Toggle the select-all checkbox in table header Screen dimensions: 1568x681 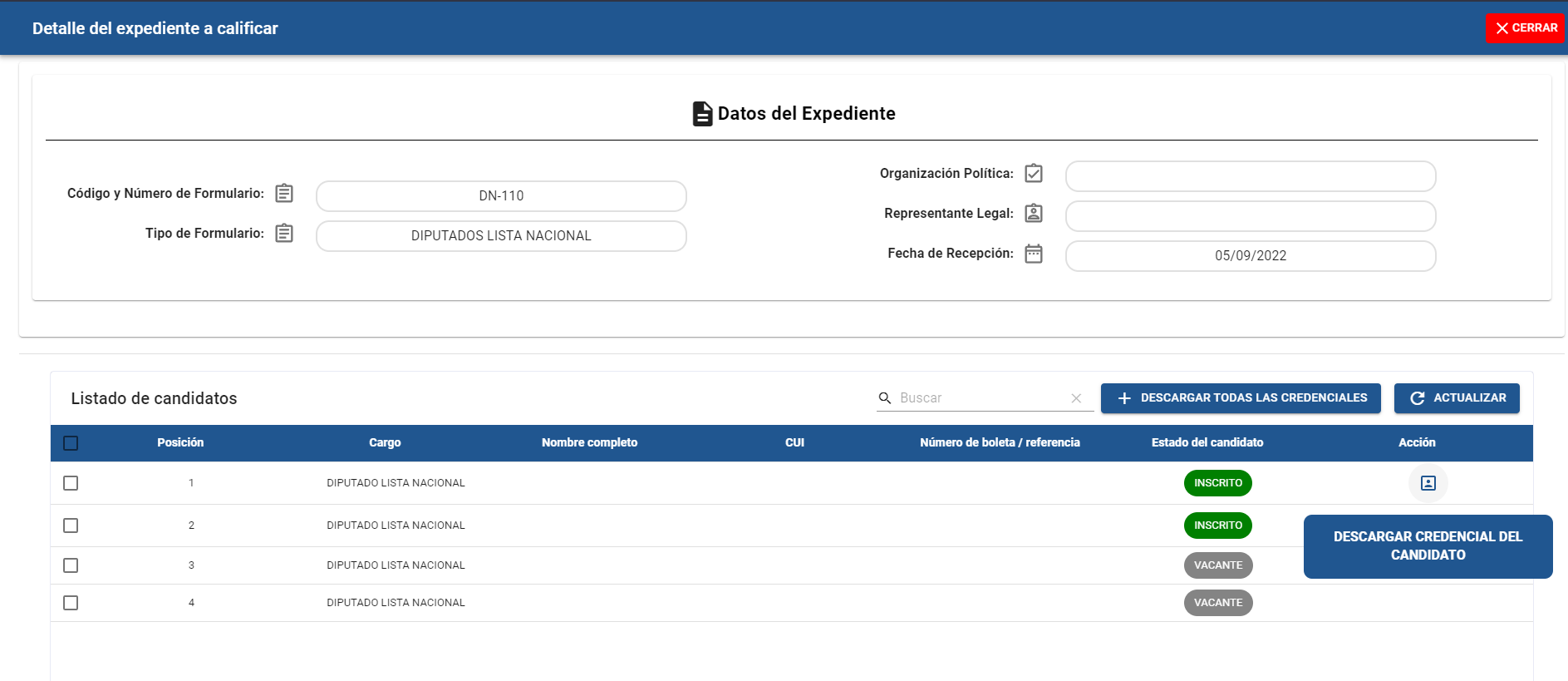pos(71,443)
